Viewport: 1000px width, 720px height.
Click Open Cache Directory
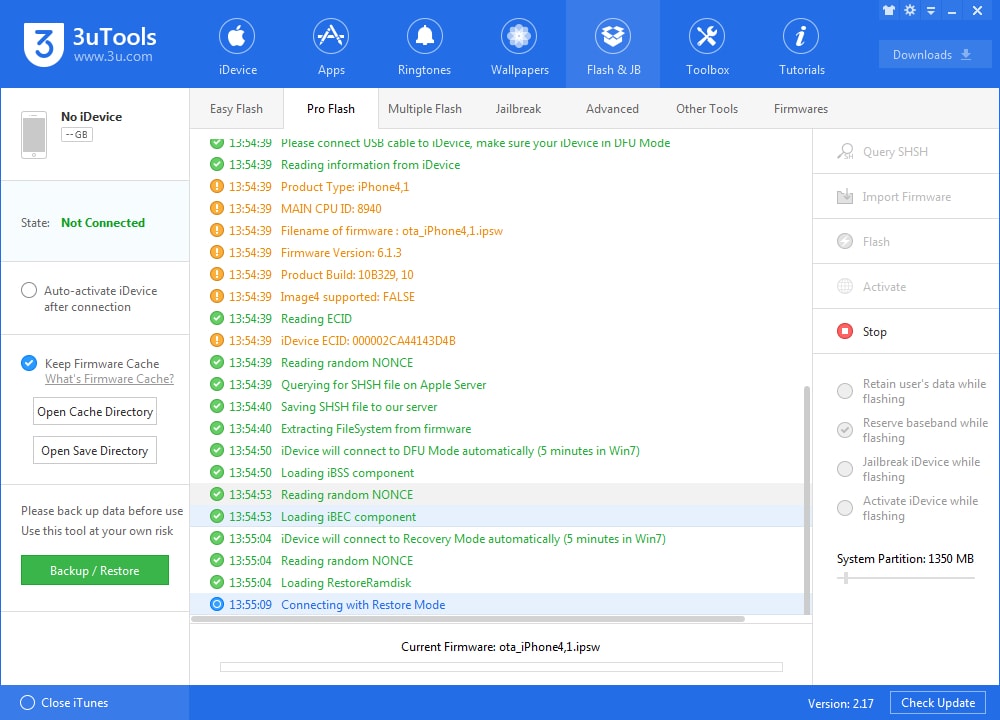tap(95, 411)
